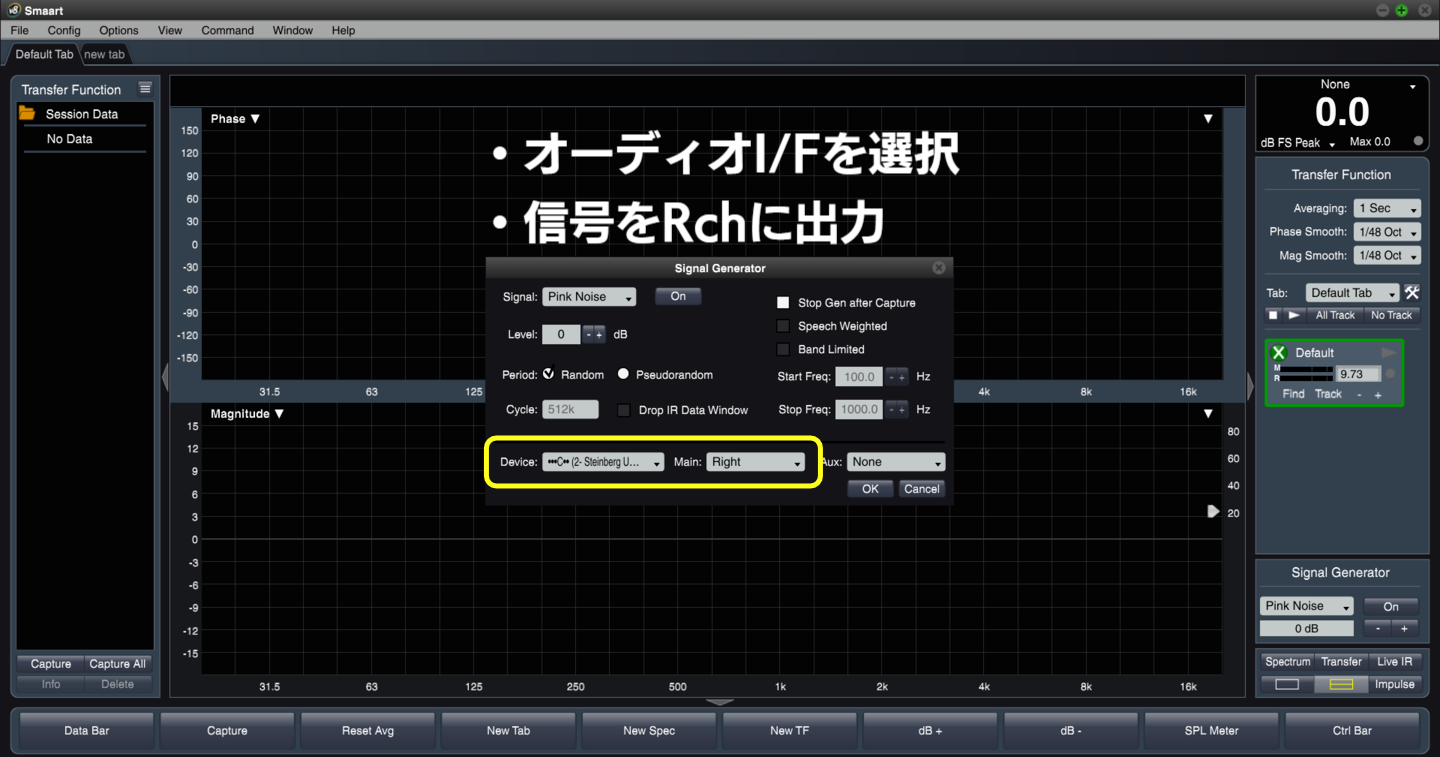Click the Session Data folder icon
This screenshot has height=757, width=1440.
coord(29,113)
